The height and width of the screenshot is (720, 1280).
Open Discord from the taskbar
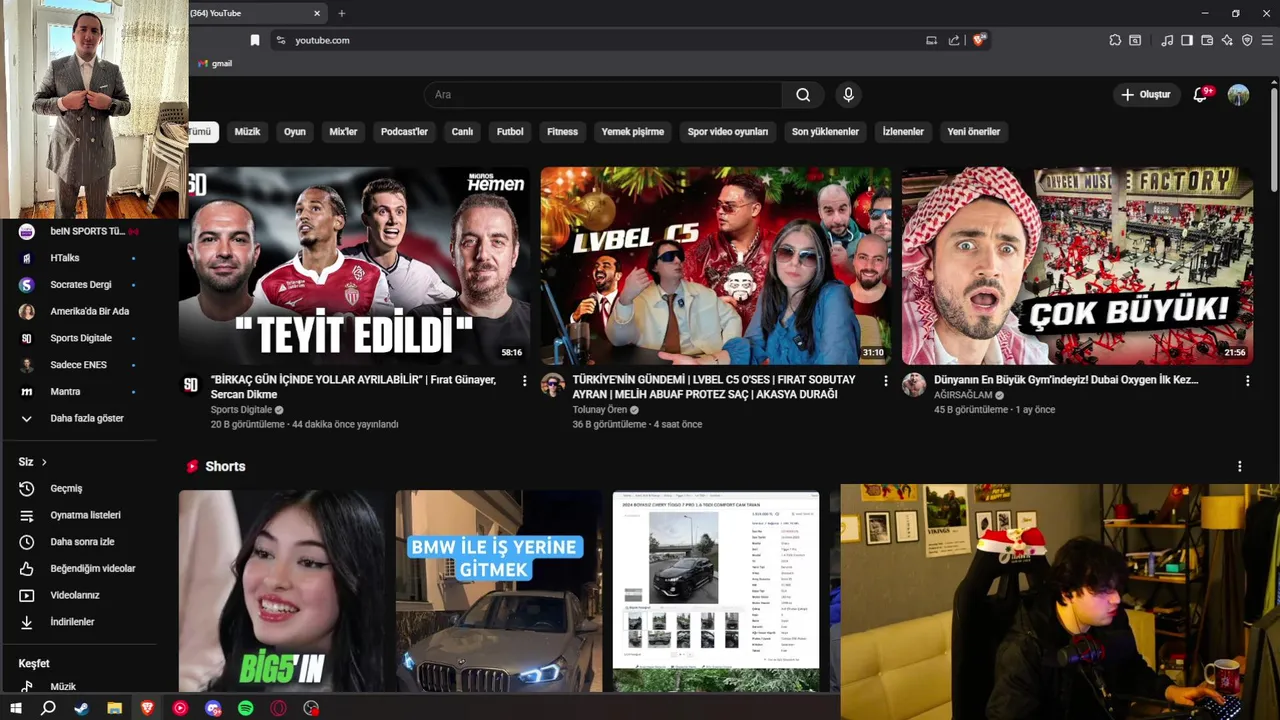pyautogui.click(x=213, y=708)
